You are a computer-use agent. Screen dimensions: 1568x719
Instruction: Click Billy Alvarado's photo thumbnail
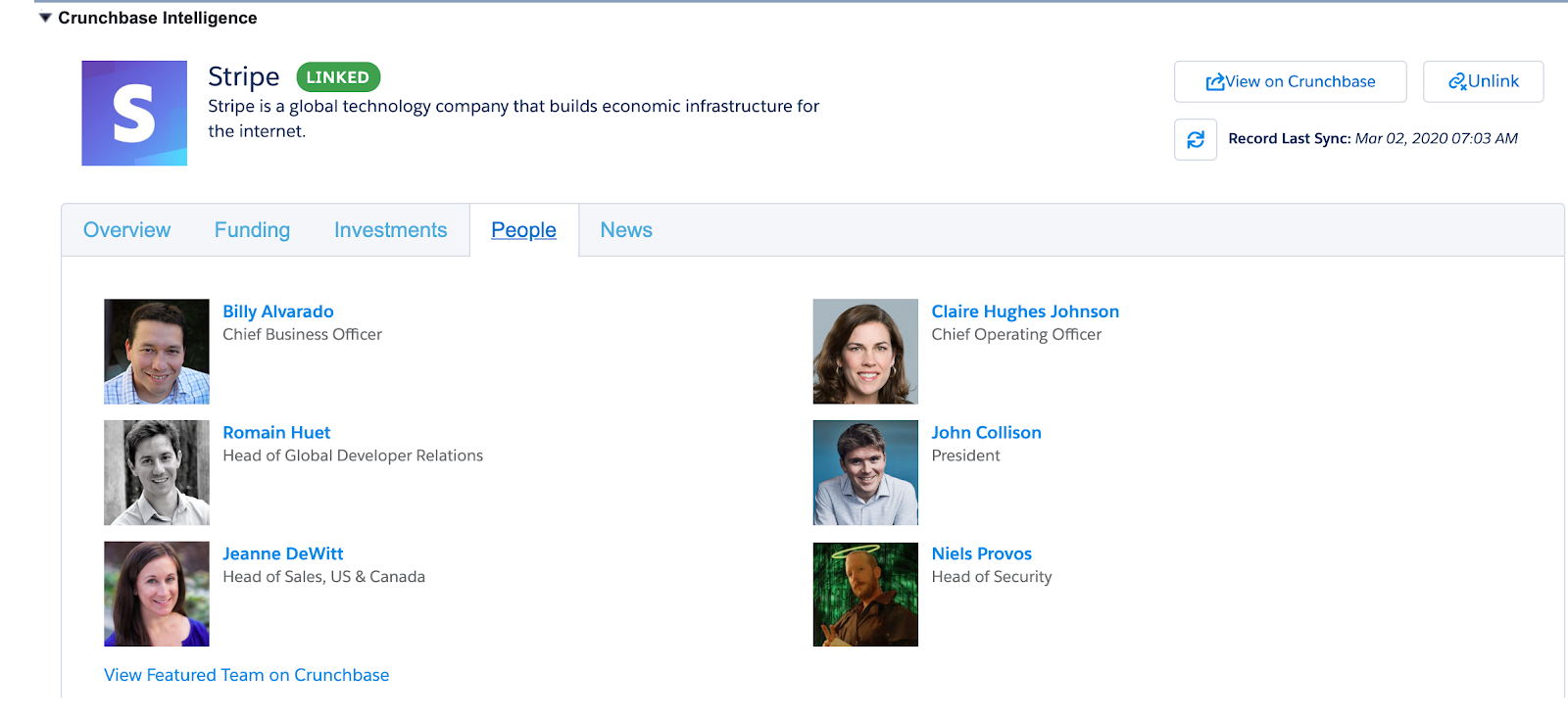click(x=157, y=352)
